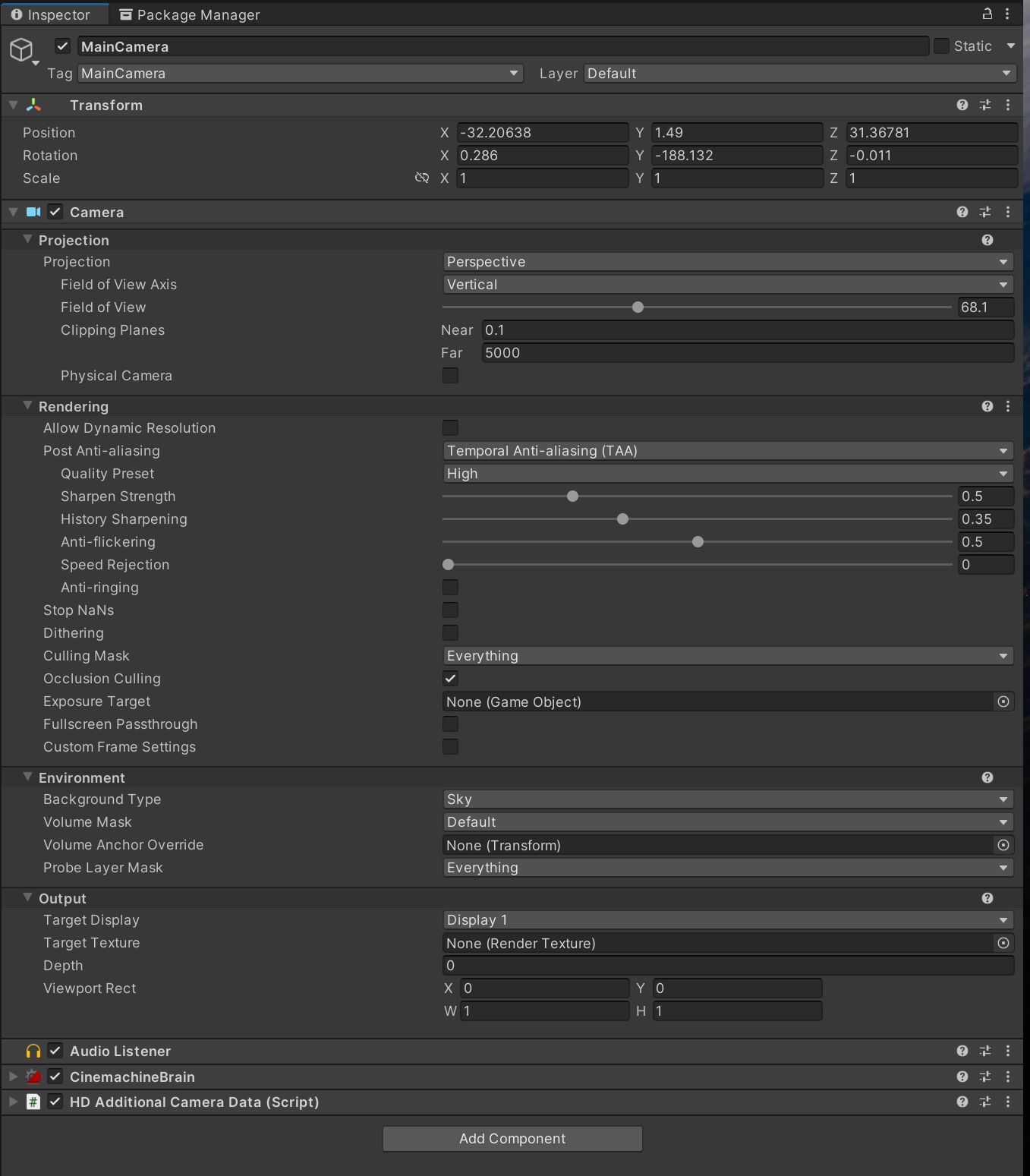Click the Field of View slider handle

pos(638,307)
